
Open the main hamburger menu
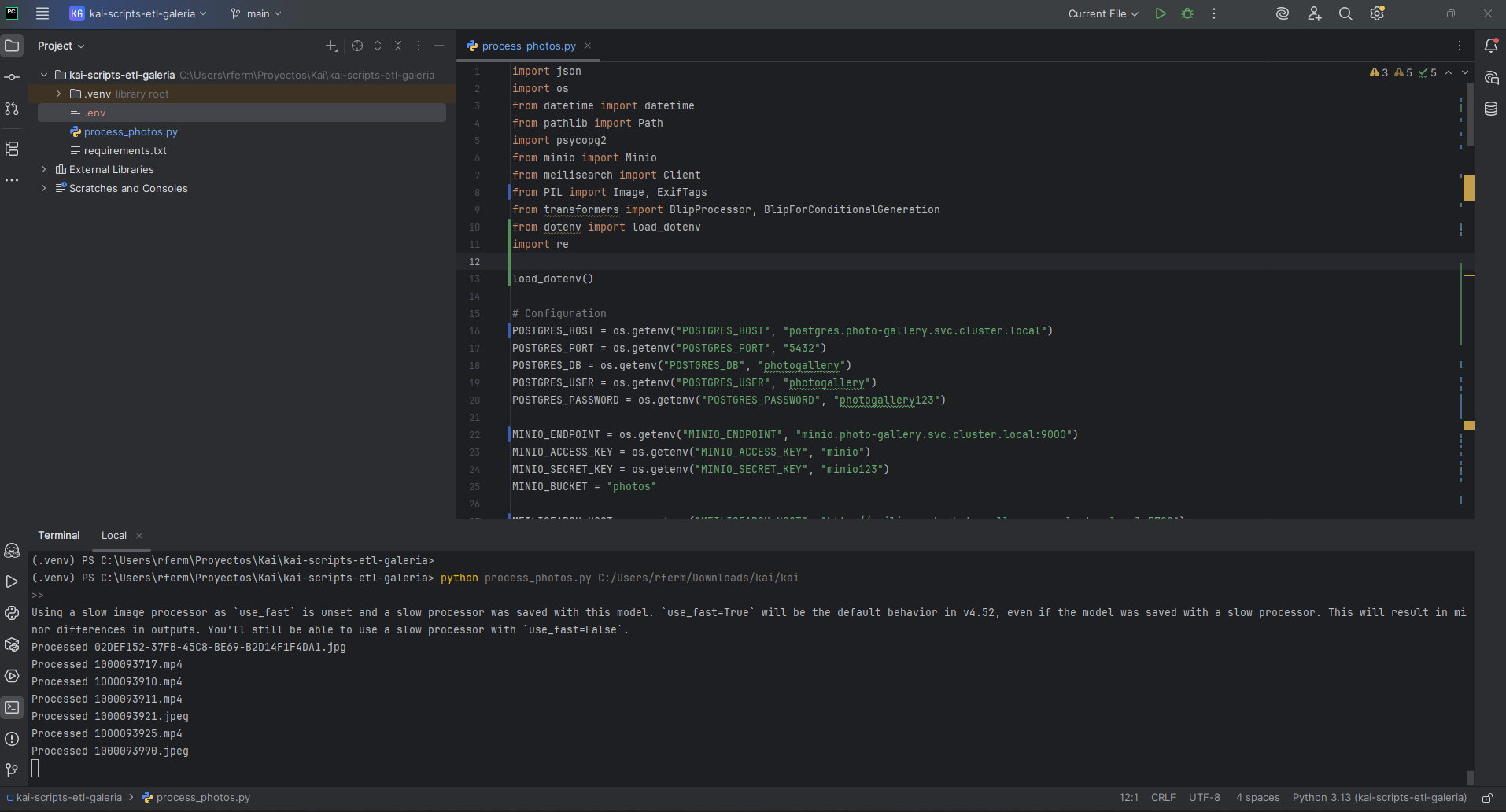coord(42,13)
